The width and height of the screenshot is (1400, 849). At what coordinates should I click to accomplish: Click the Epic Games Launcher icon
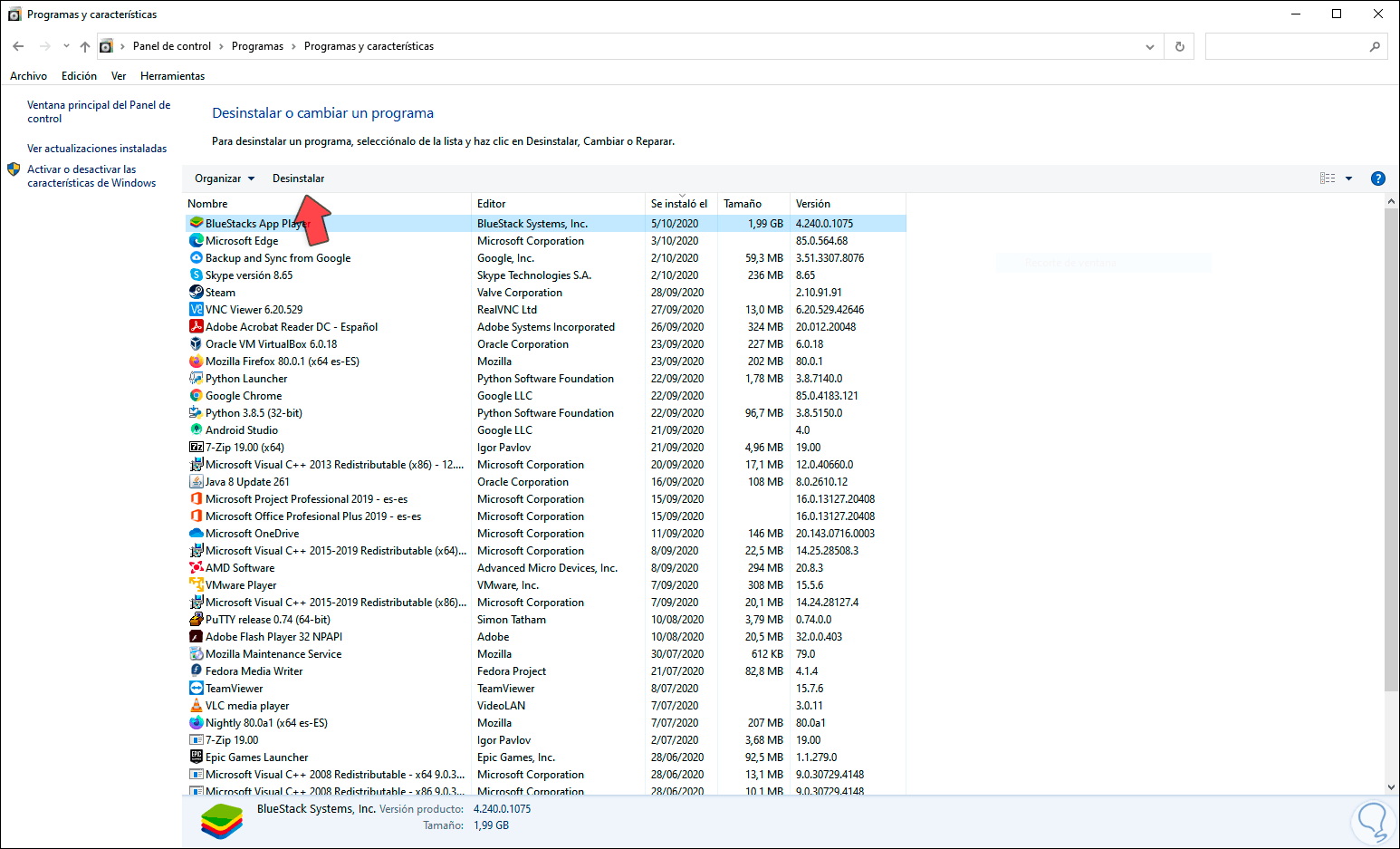[196, 757]
